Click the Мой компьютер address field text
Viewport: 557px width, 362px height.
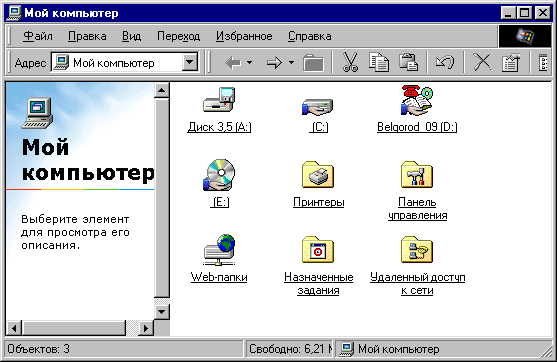114,63
